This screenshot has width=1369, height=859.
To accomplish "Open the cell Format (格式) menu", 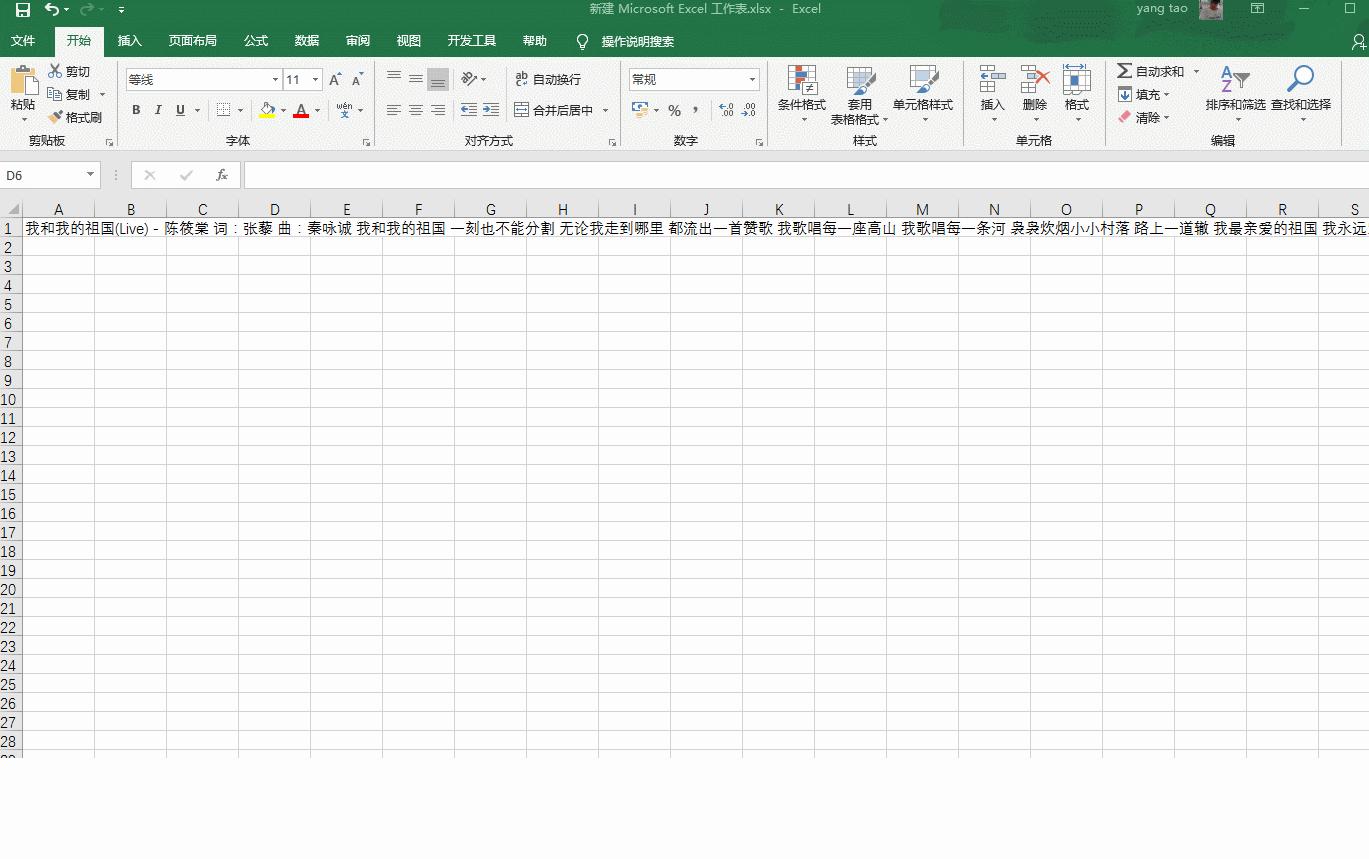I will click(1077, 94).
